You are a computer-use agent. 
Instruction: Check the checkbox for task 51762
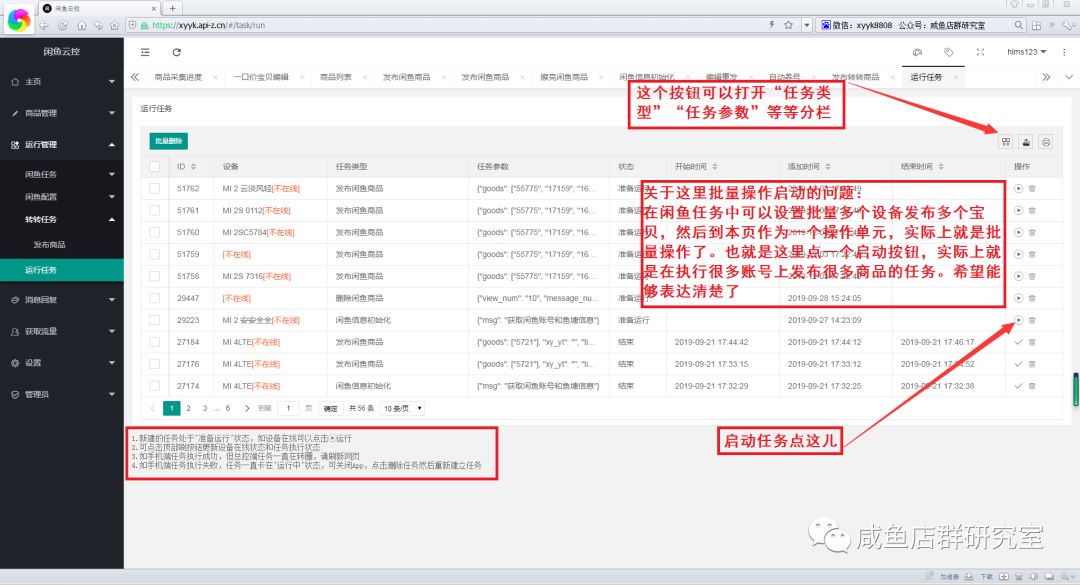pyautogui.click(x=154, y=188)
